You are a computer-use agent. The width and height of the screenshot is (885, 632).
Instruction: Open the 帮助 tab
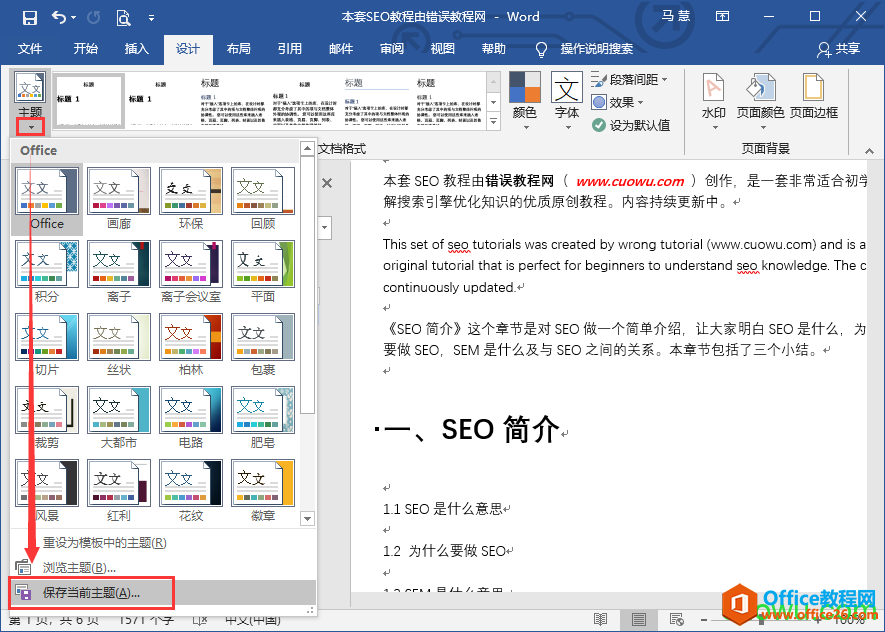click(x=494, y=49)
